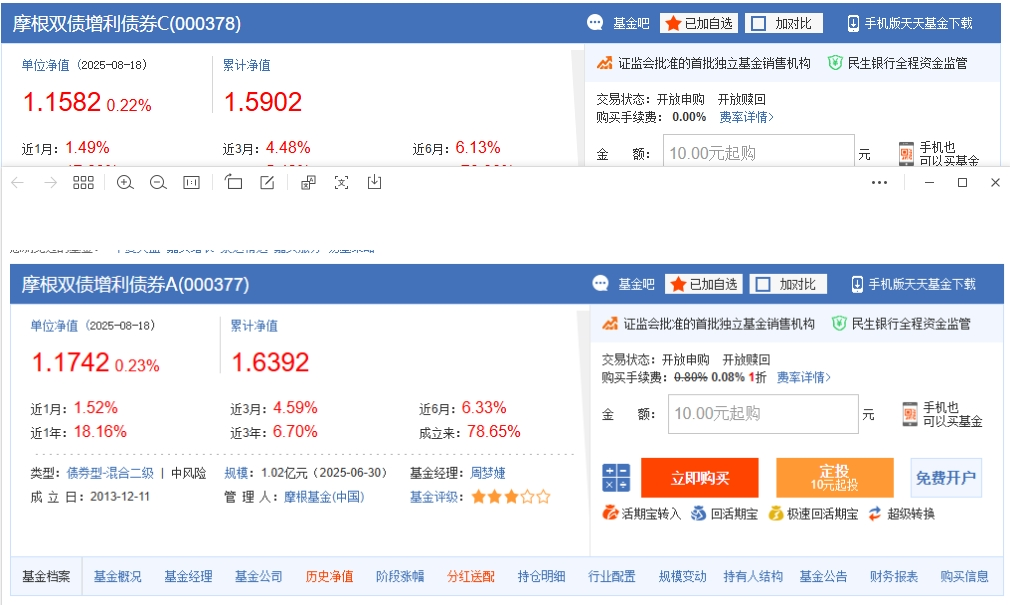Open fund manager 周梦婕 link
This screenshot has height=605, width=1010.
488,473
